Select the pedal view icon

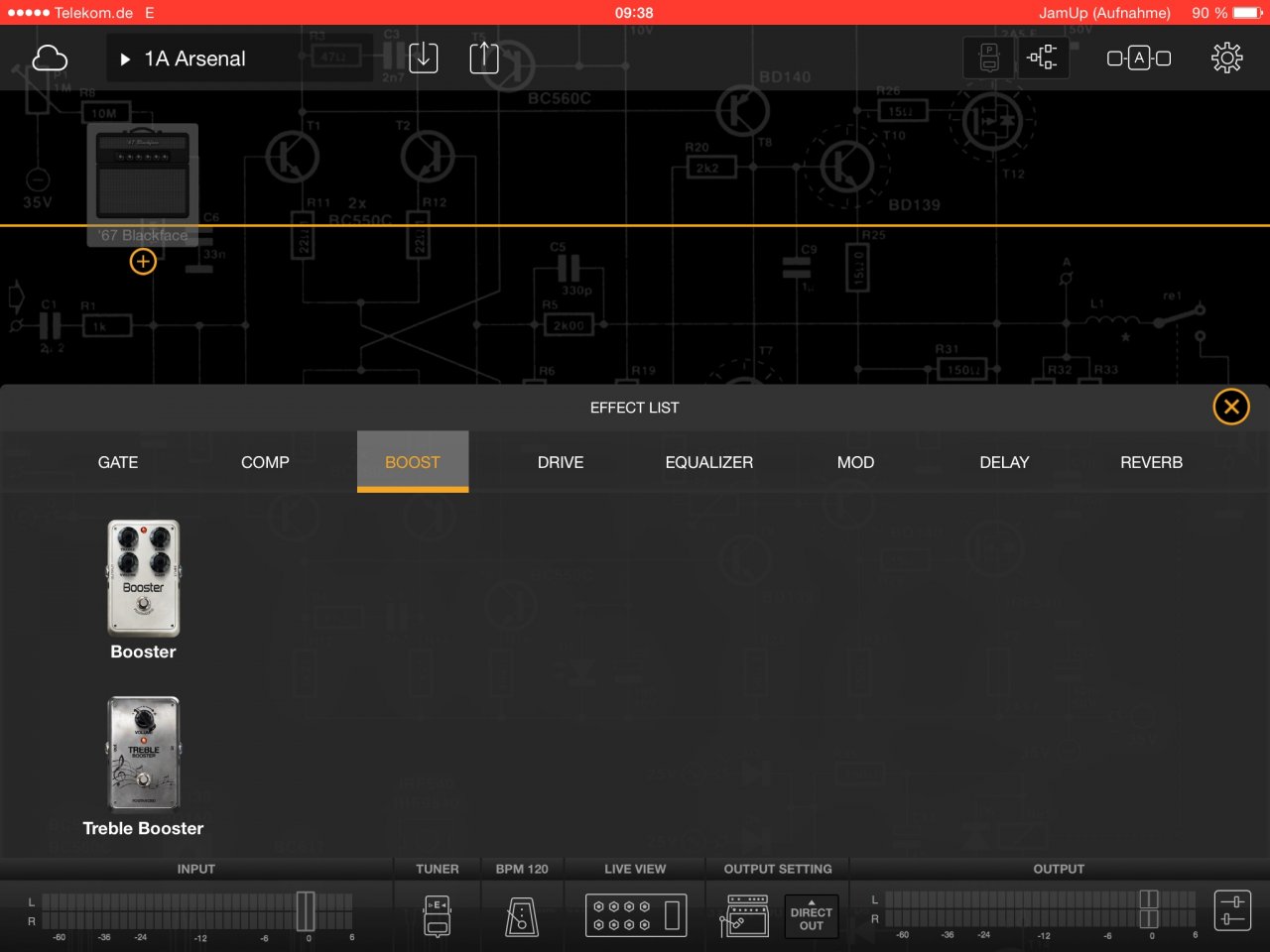coord(989,59)
